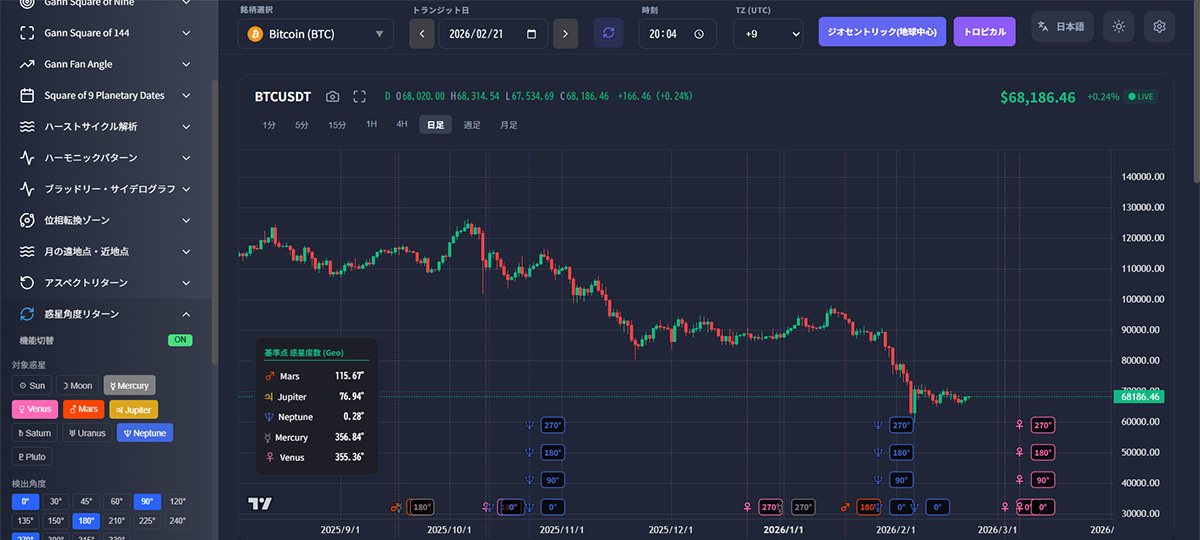1200x540 pixels.
Task: Open the TZ (UTC) +9 dropdown
Action: coord(768,33)
